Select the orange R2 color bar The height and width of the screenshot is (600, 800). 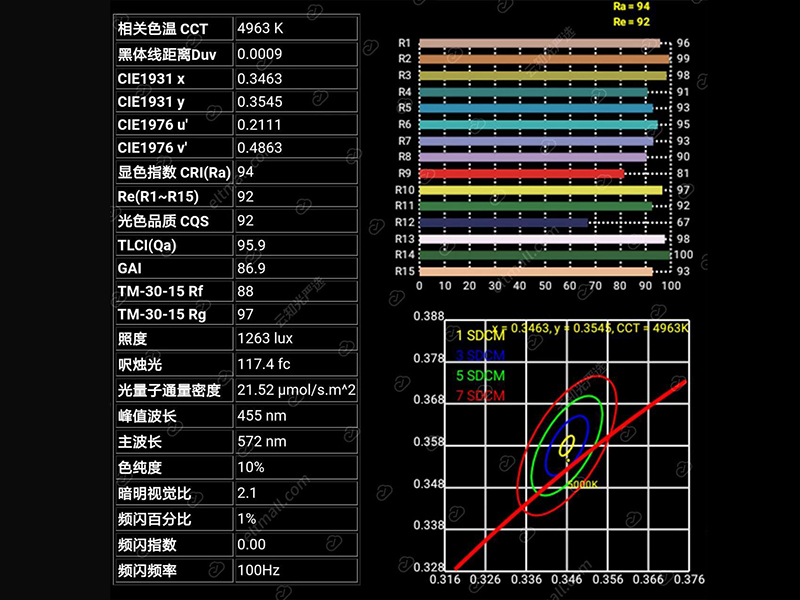click(543, 59)
